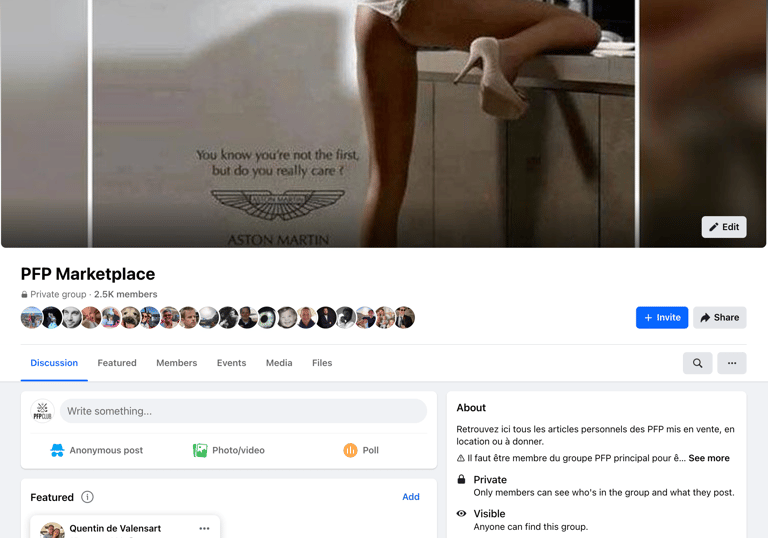Share the PFP Marketplace group
The image size is (768, 538).
click(x=720, y=318)
